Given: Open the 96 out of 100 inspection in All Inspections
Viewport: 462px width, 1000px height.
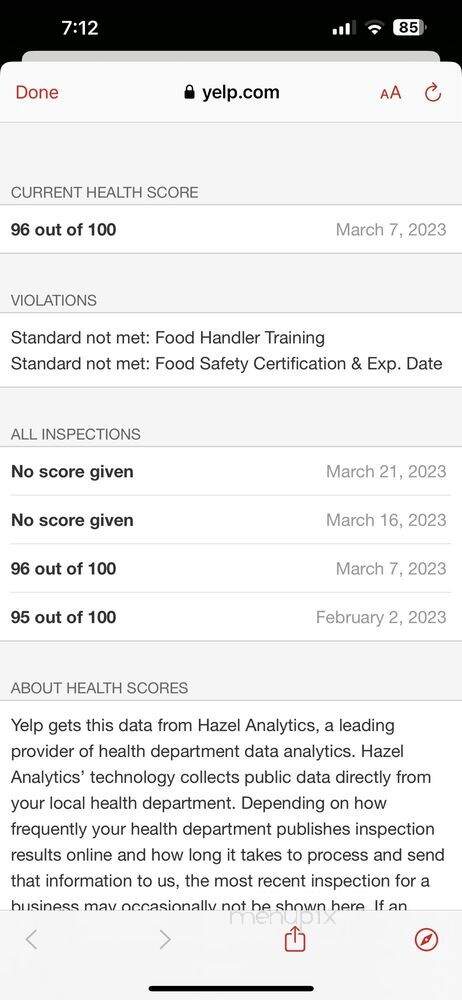Looking at the screenshot, I should click(231, 568).
